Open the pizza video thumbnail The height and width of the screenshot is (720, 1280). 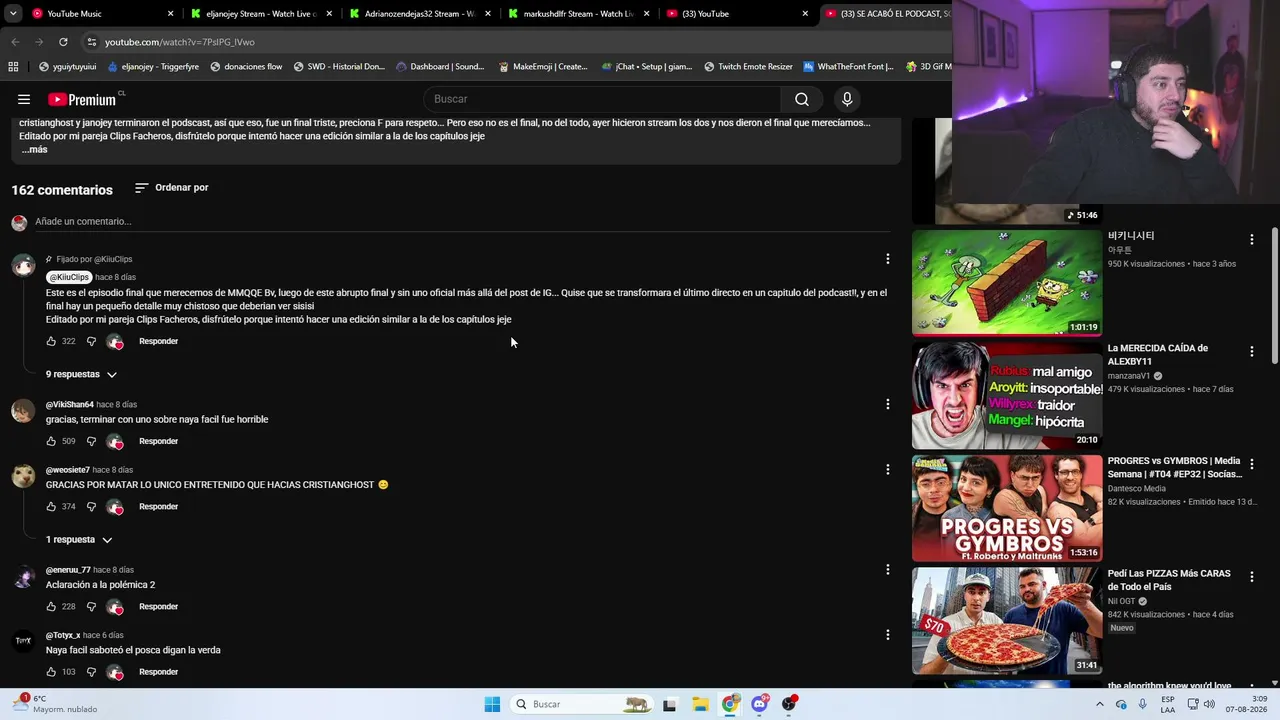click(x=1007, y=621)
